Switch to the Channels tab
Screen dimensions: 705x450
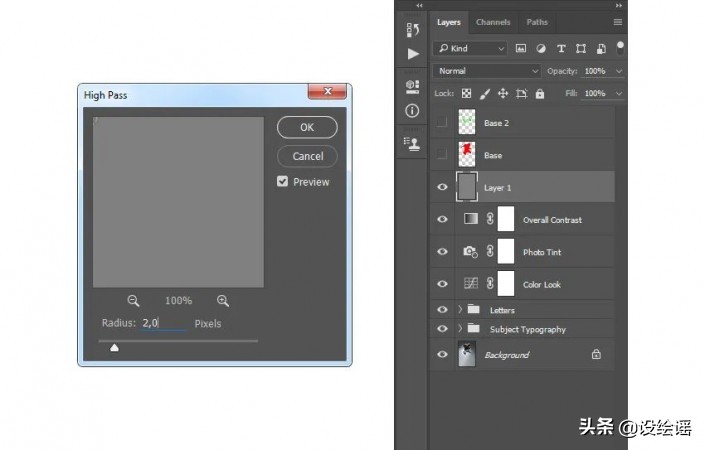(493, 22)
